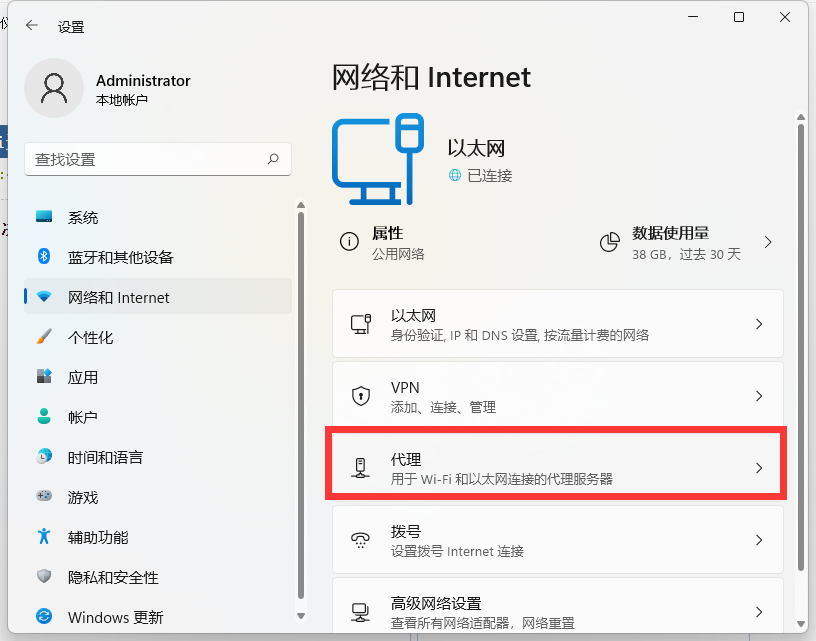This screenshot has width=816, height=641.
Task: Click the pie chart icon beside 数据使用量
Action: [x=610, y=242]
